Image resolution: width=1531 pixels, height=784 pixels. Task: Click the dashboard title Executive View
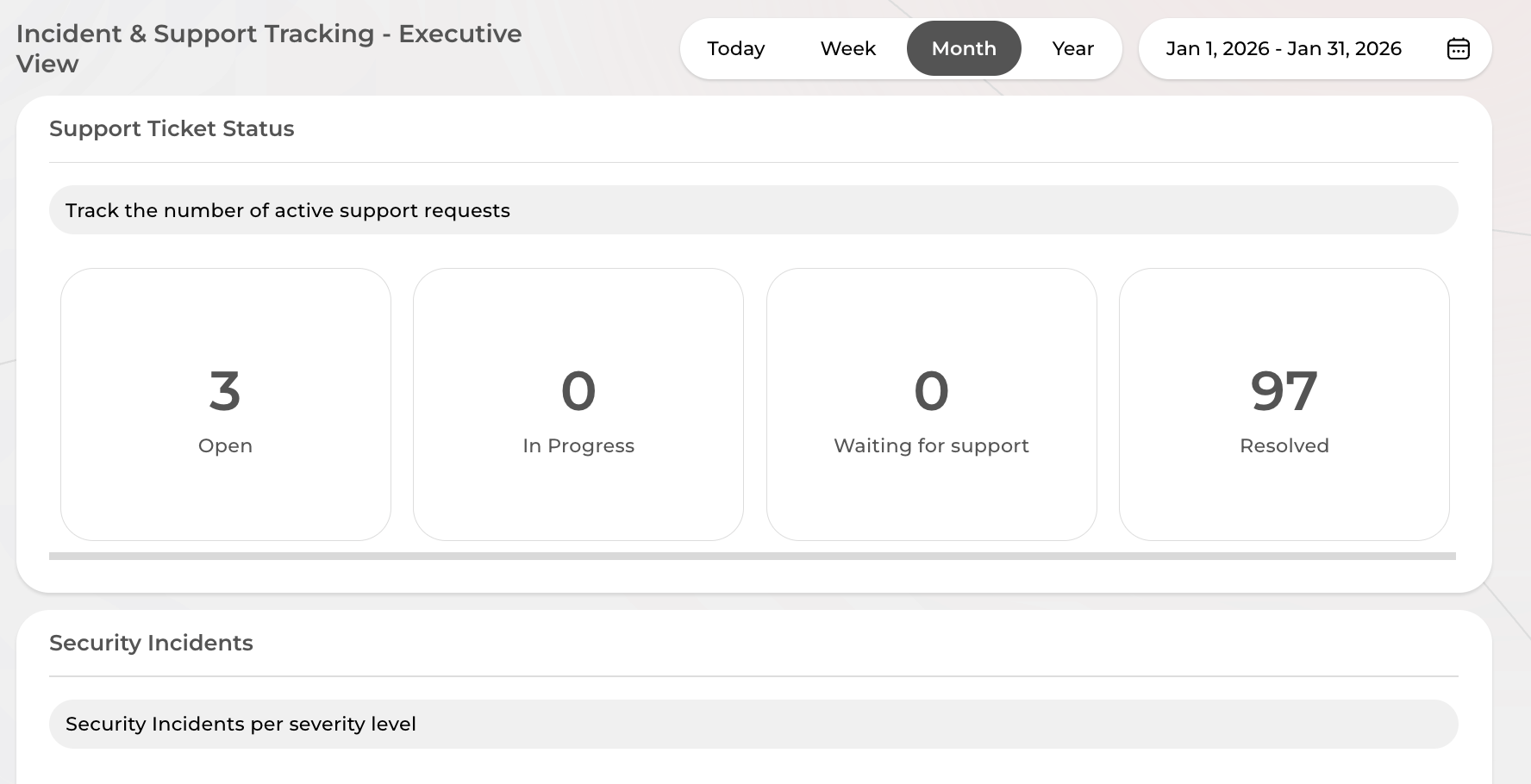(268, 47)
